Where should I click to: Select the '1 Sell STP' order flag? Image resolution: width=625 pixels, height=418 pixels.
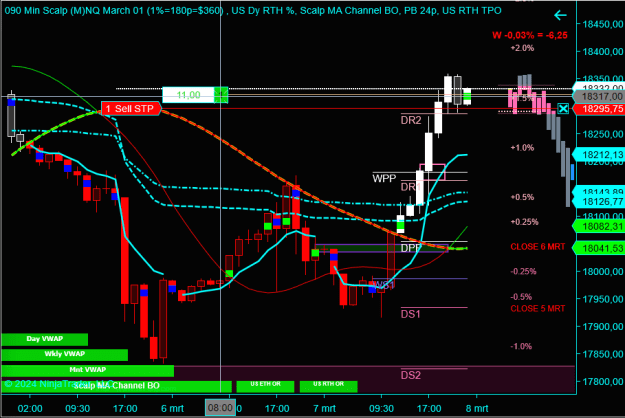pyautogui.click(x=131, y=108)
